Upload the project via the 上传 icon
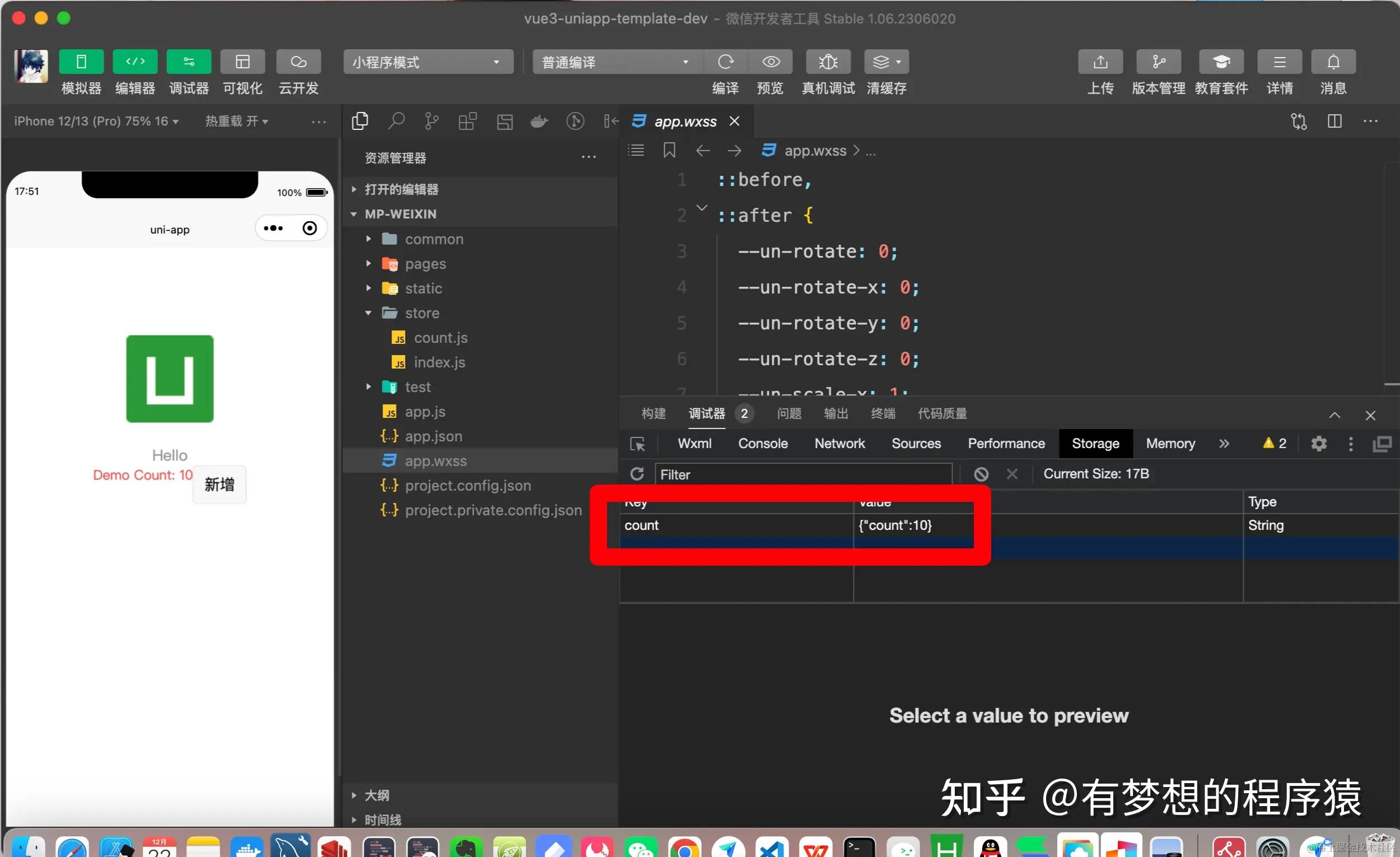 coord(1100,62)
